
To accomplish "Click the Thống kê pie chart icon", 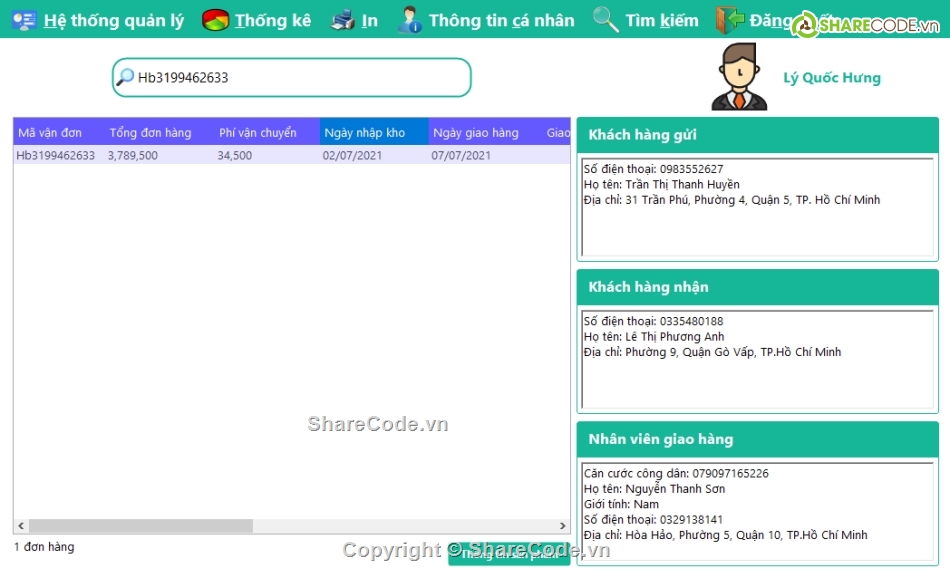I will point(215,20).
